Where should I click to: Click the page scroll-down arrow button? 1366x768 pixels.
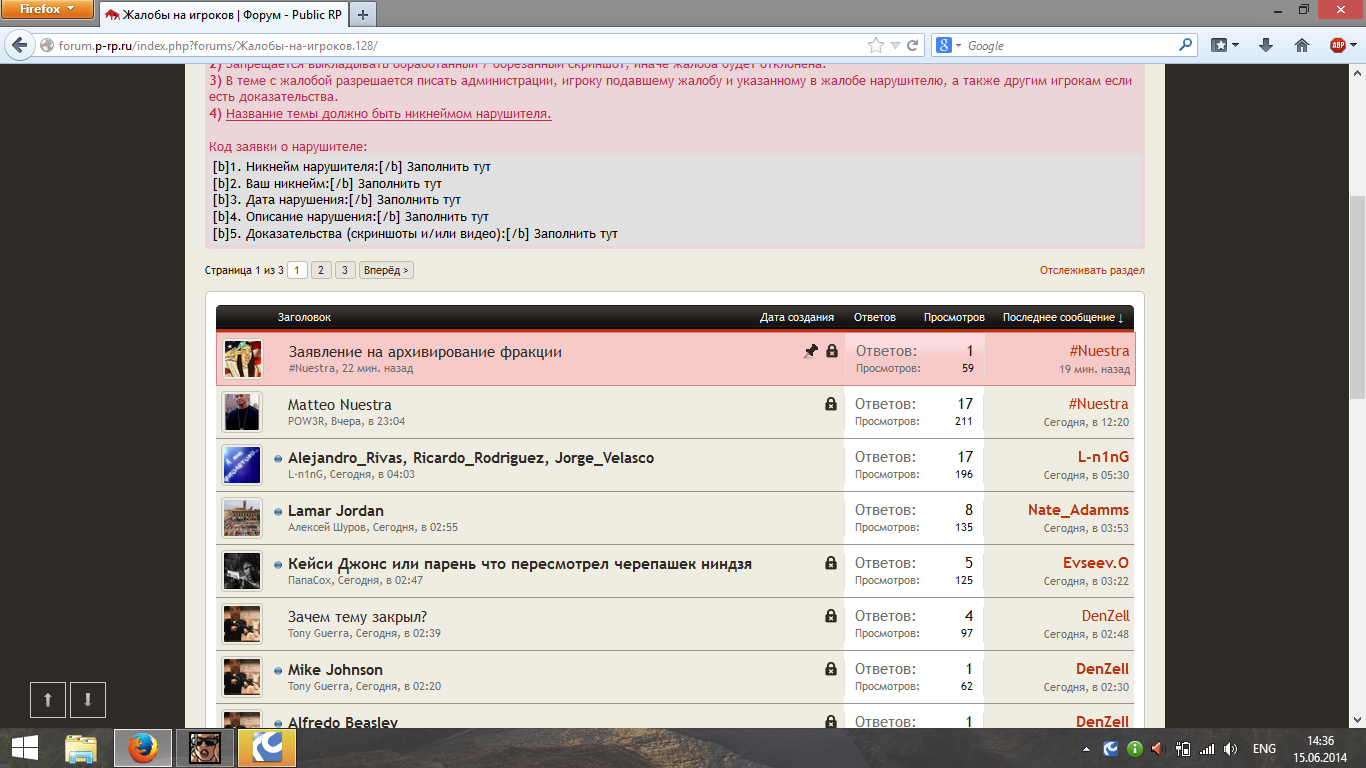(88, 700)
